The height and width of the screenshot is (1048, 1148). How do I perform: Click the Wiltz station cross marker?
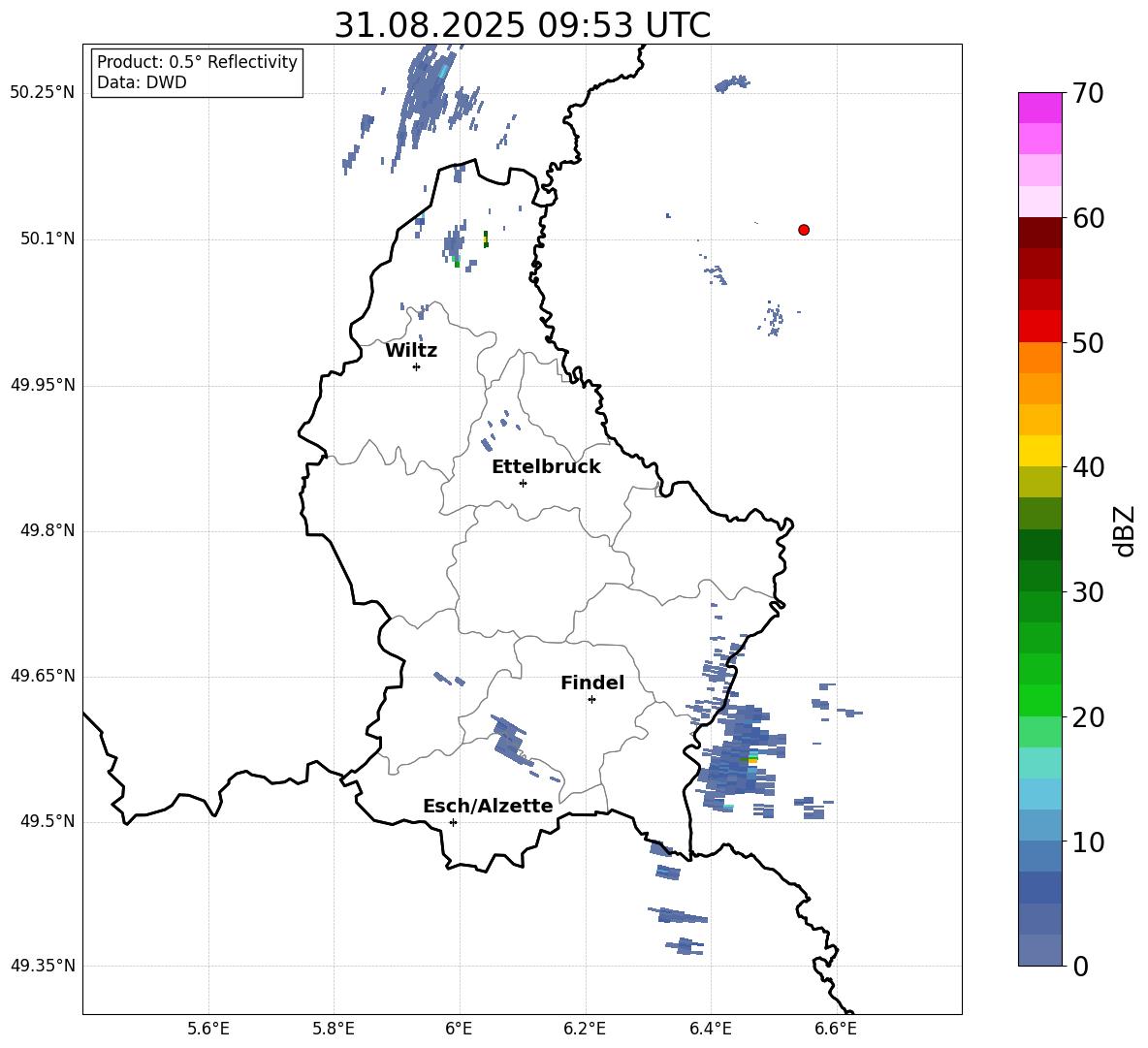[417, 366]
